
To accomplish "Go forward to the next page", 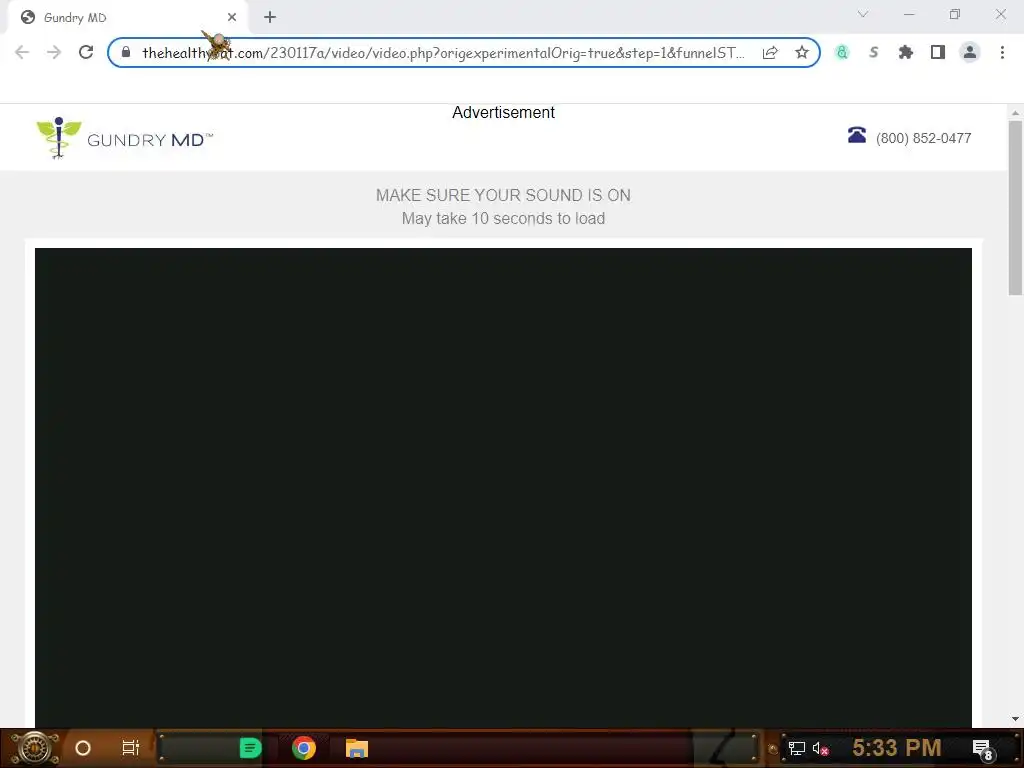I will click(54, 52).
